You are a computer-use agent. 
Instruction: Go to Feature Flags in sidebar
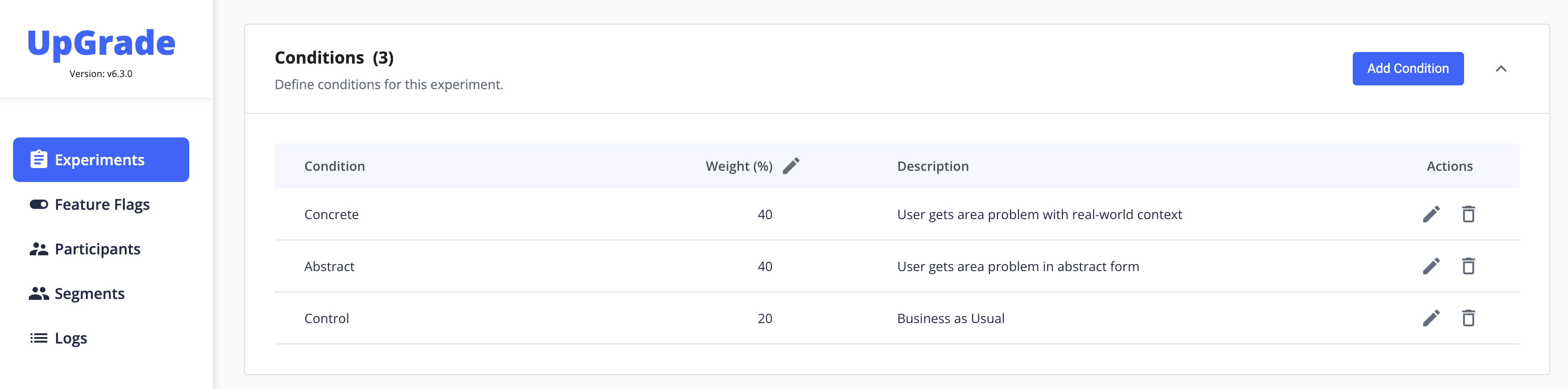tap(102, 205)
